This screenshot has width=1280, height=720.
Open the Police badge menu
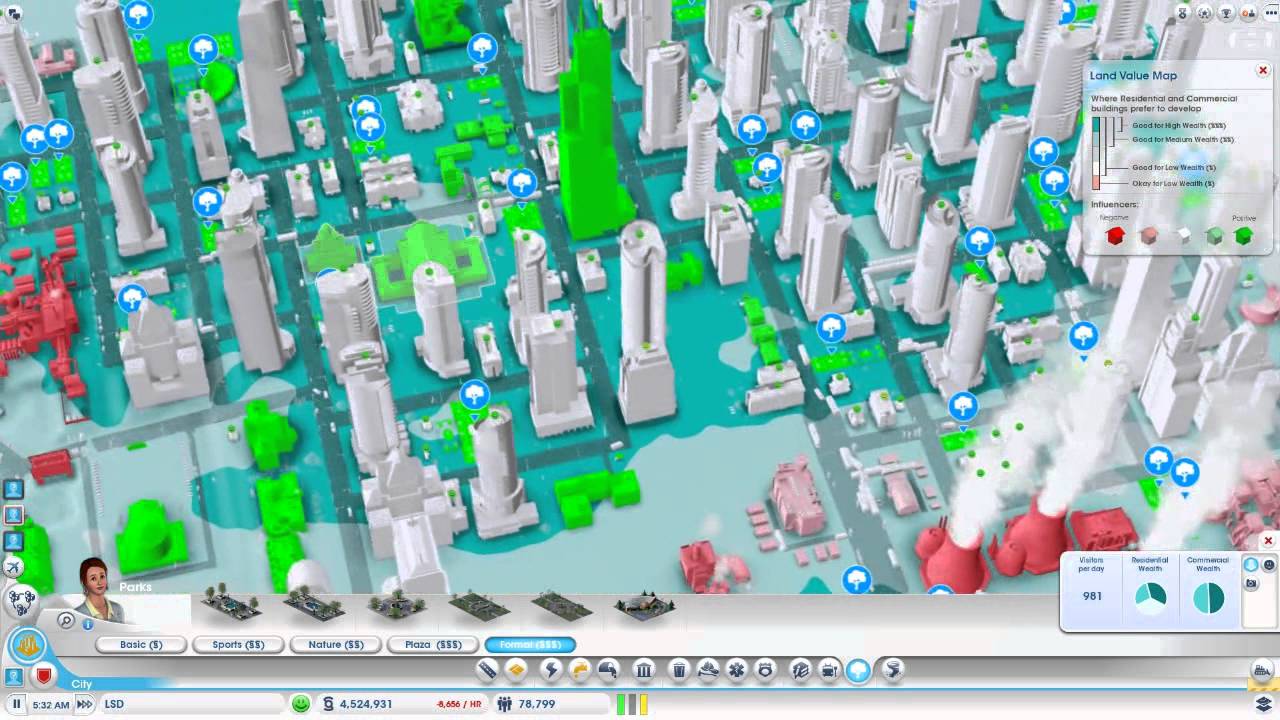766,669
